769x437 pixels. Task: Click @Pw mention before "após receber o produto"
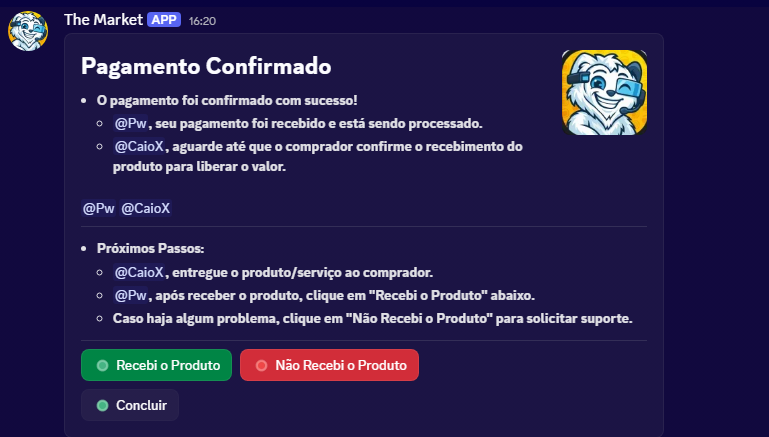point(131,295)
